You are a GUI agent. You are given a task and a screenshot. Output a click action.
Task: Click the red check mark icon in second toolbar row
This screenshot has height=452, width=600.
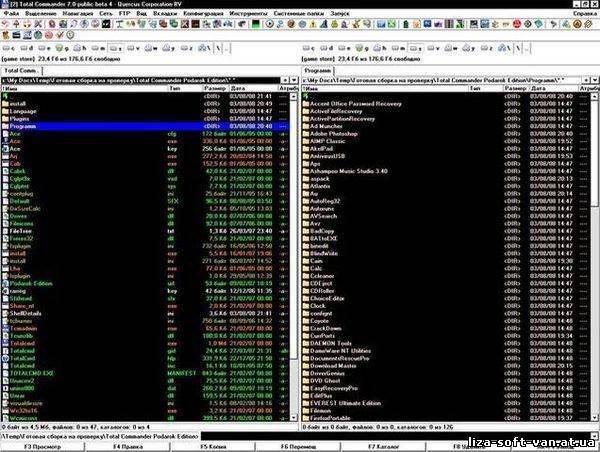point(59,35)
